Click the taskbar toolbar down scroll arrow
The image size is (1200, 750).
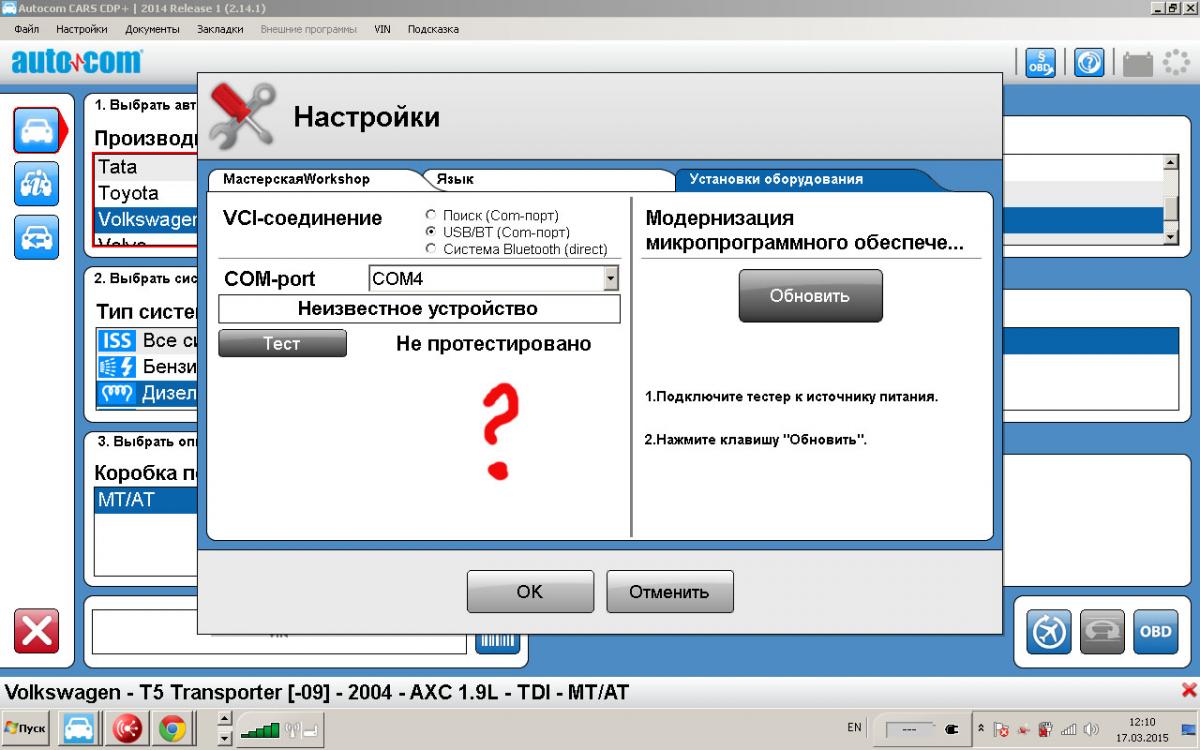coord(225,739)
